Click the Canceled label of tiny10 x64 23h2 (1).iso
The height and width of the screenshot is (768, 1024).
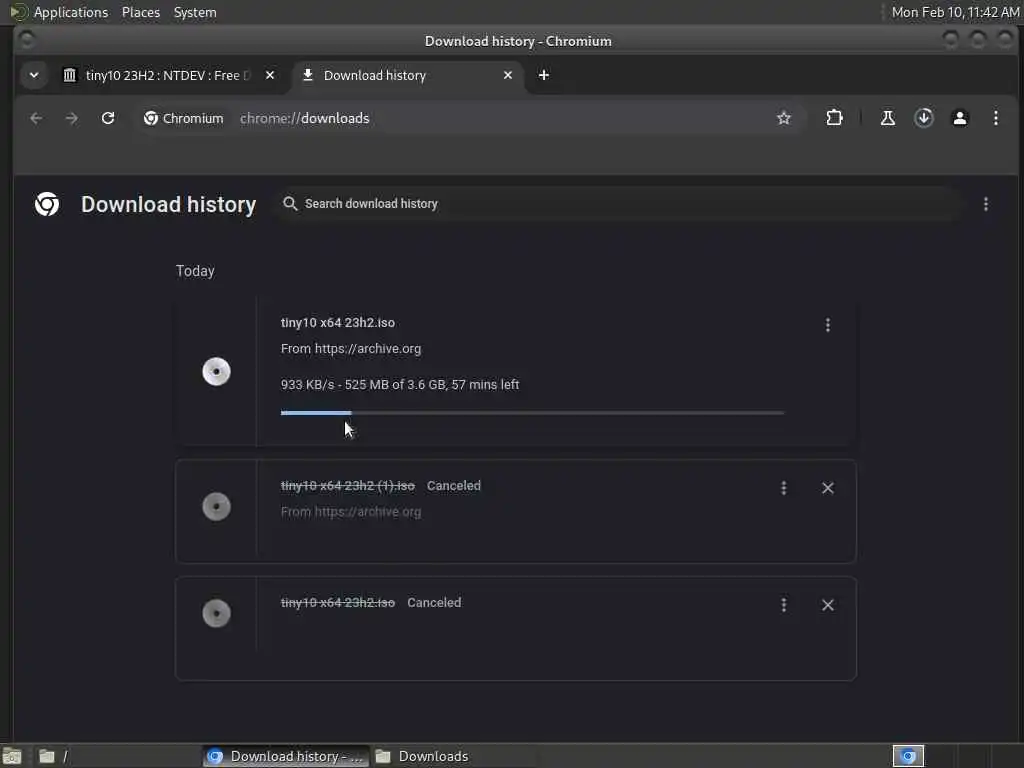point(454,486)
